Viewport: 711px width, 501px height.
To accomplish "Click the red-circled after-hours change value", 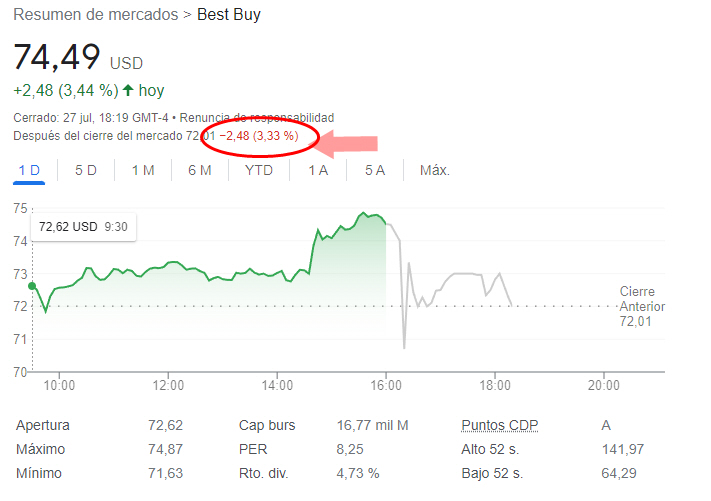I will point(260,136).
